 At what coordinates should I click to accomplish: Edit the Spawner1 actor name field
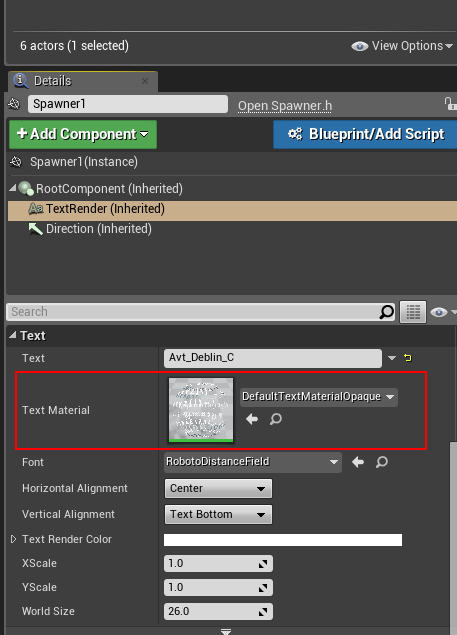click(128, 104)
